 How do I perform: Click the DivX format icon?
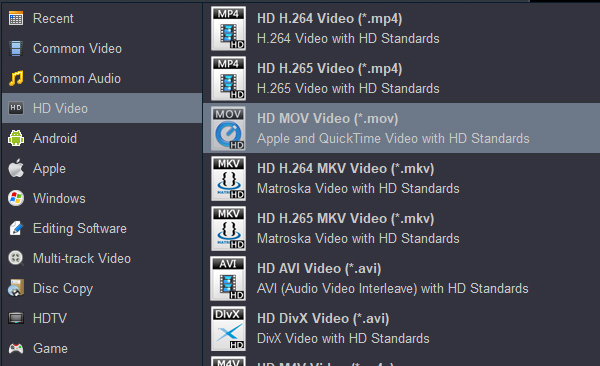pos(228,328)
